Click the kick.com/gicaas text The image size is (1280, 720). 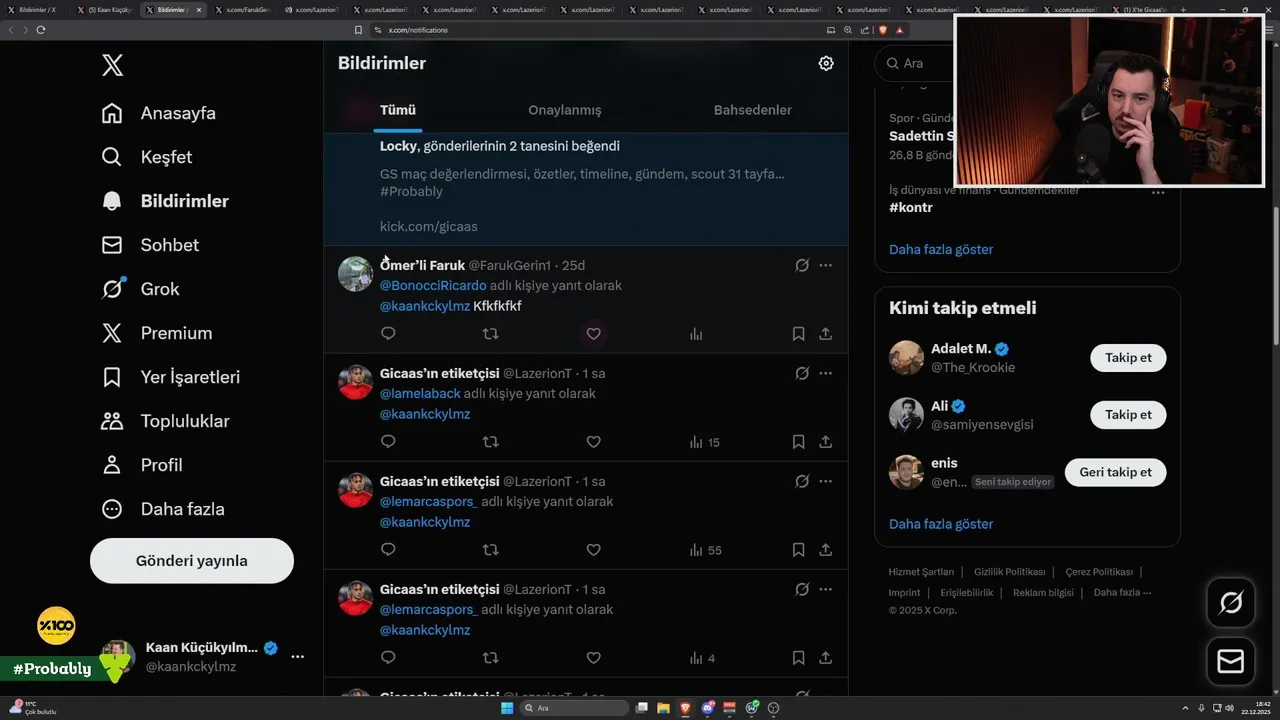[429, 227]
